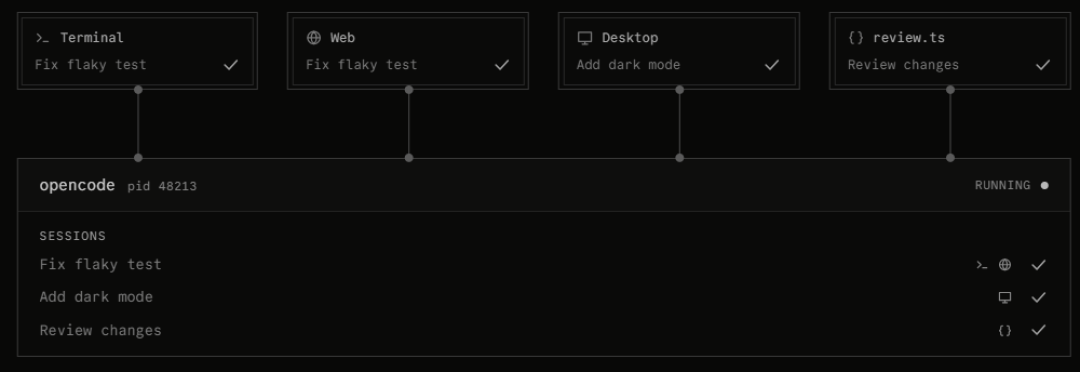This screenshot has width=1080, height=372.
Task: Click the checkmark in the Desktop card
Action: pyautogui.click(x=772, y=65)
